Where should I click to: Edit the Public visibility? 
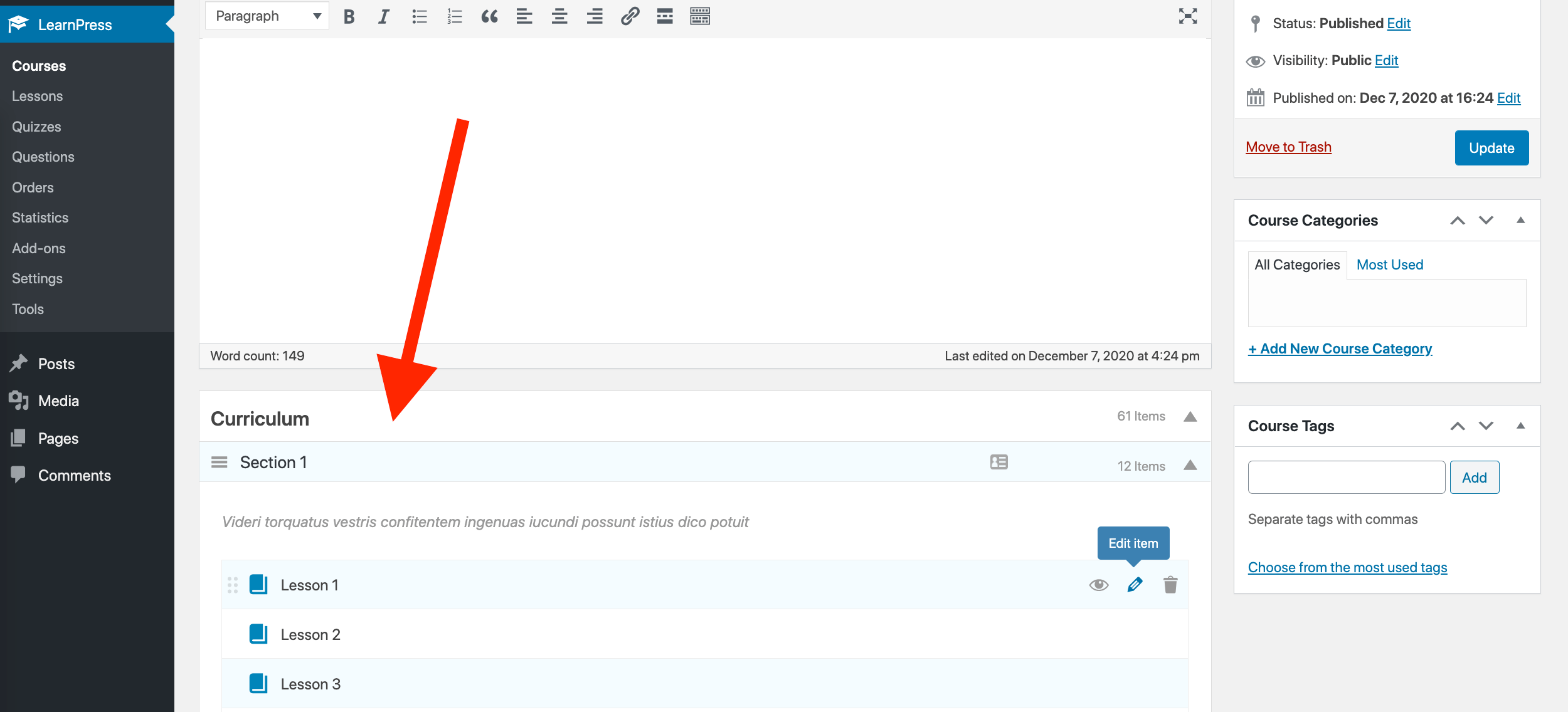[x=1386, y=60]
